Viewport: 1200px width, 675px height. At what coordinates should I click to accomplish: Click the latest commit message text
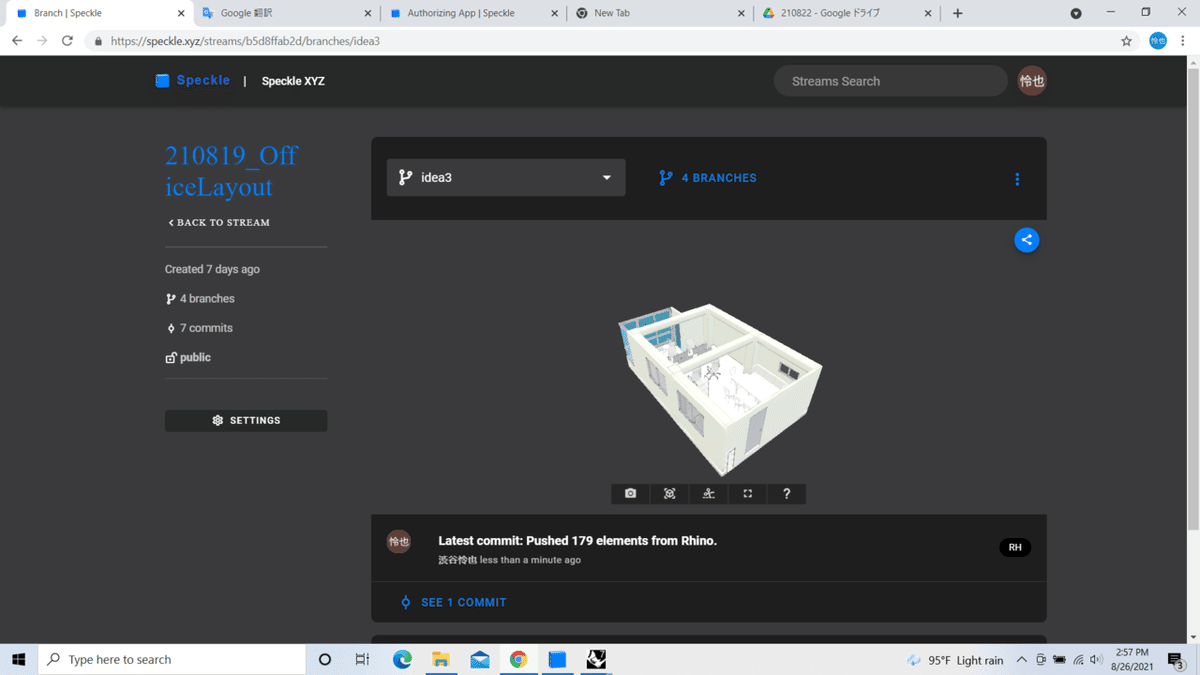(x=577, y=541)
